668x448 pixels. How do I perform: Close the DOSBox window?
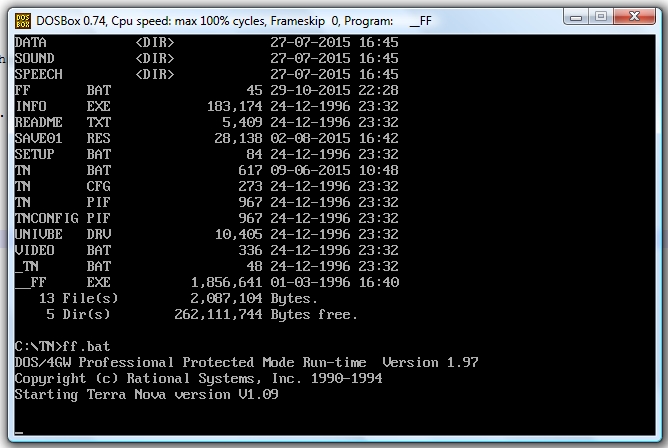(634, 17)
